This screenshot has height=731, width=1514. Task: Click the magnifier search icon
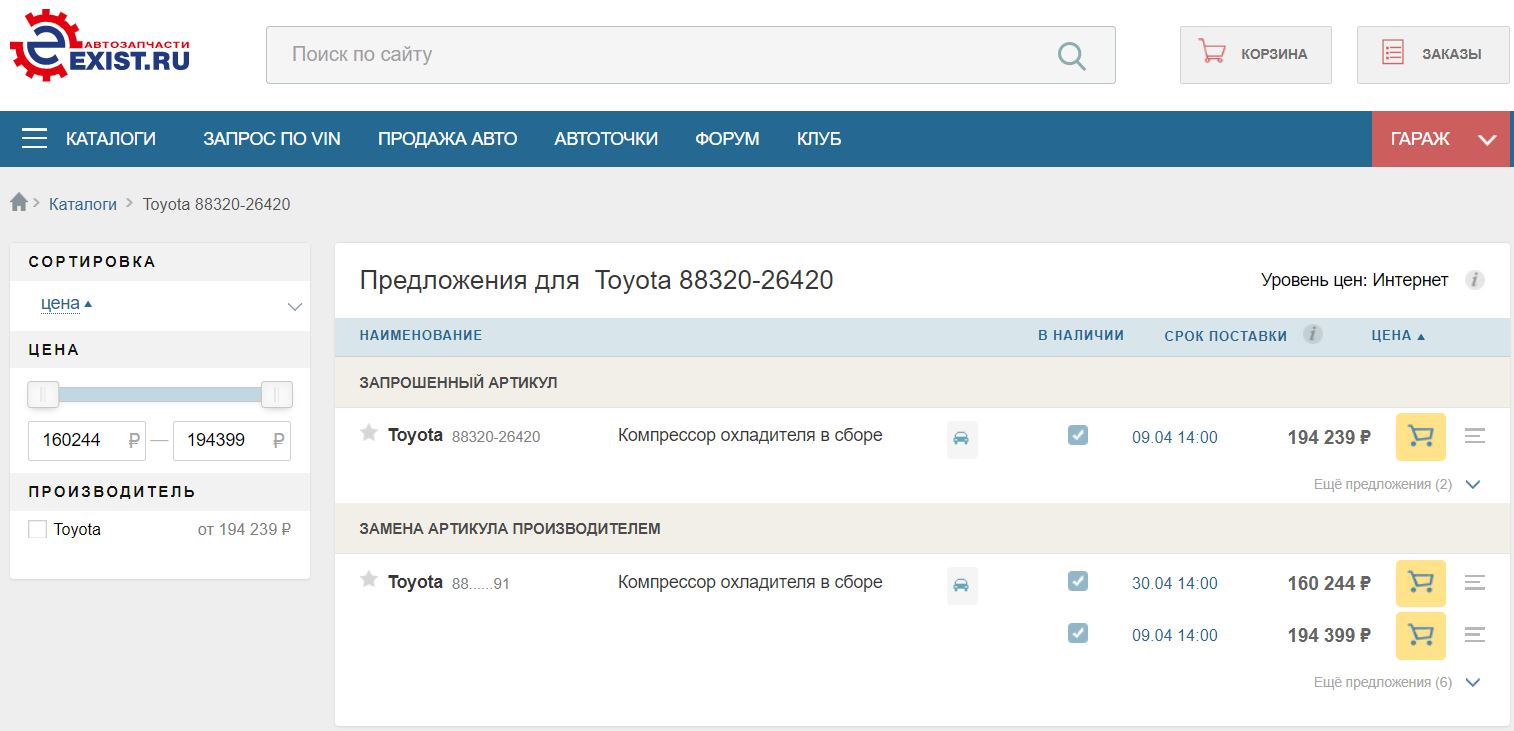1071,56
